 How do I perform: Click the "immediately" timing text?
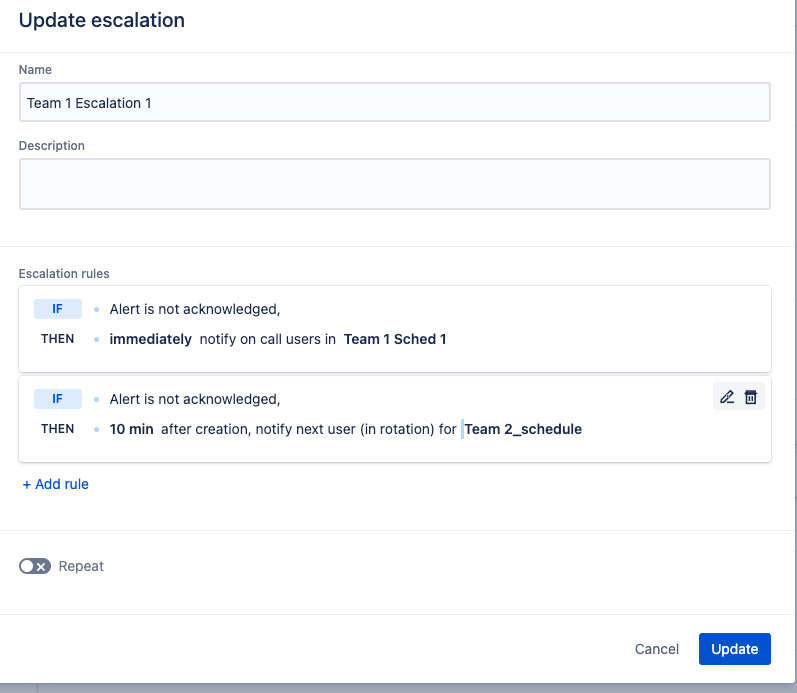coord(151,339)
